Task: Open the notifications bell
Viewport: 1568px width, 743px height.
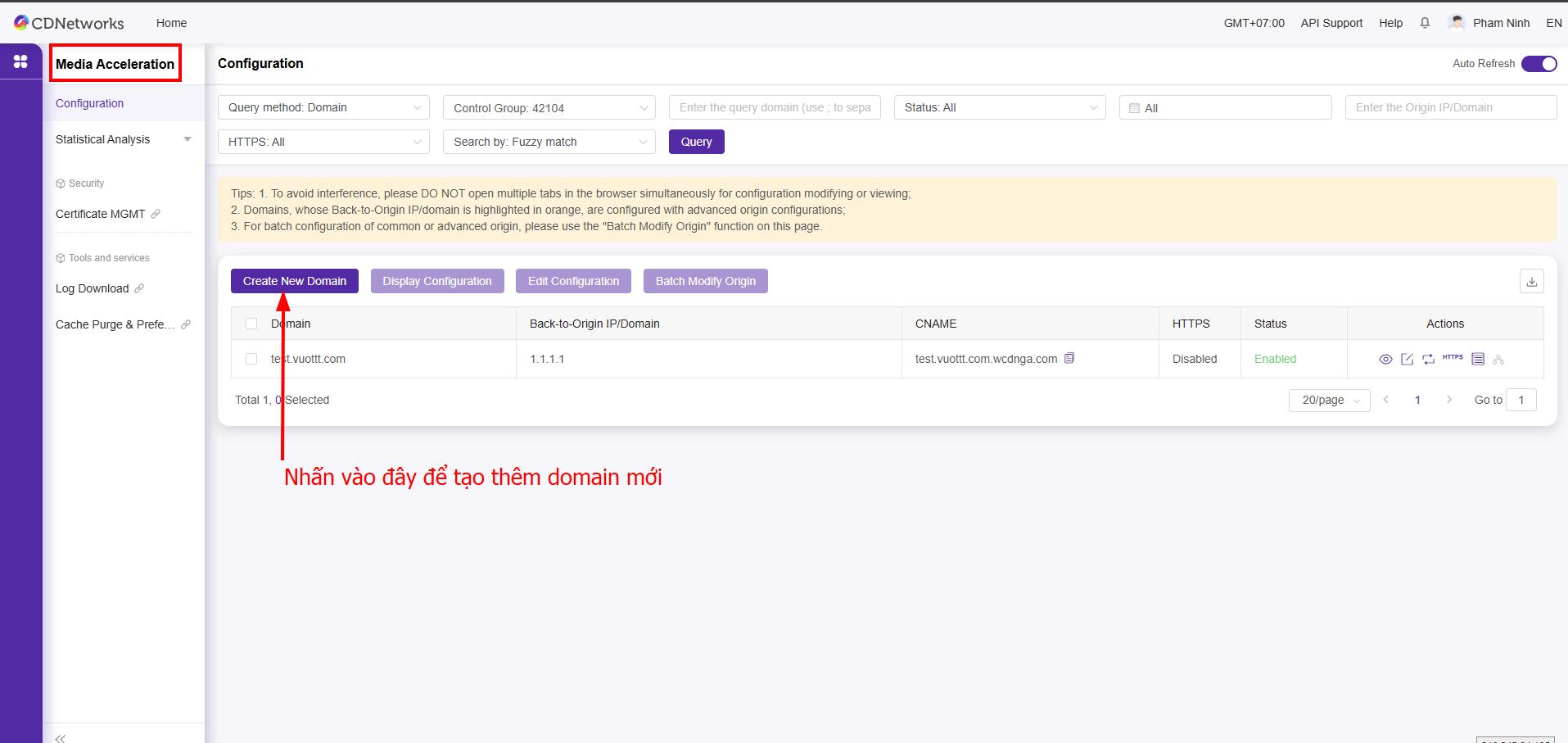Action: (x=1425, y=23)
